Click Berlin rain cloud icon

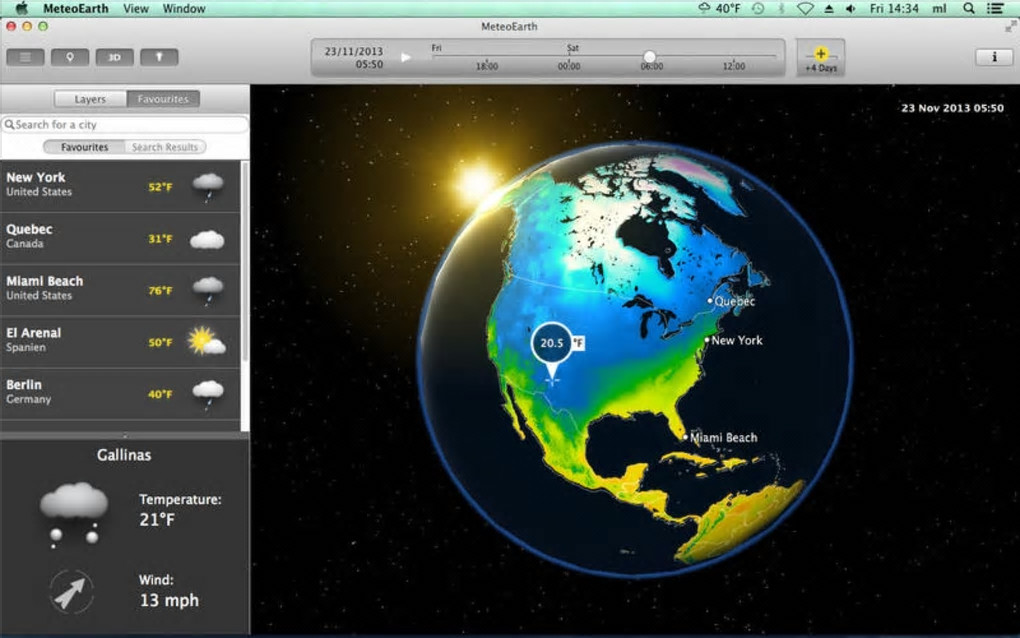tap(208, 394)
